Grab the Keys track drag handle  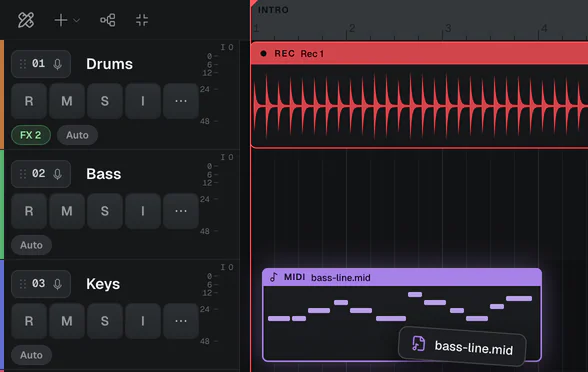coord(23,284)
